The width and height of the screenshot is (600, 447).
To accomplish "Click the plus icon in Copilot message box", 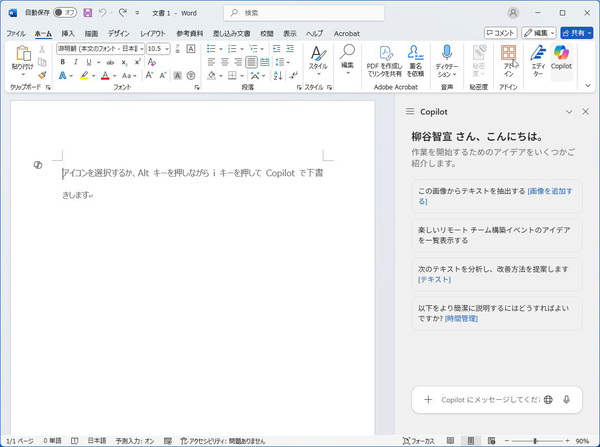I will pyautogui.click(x=428, y=399).
